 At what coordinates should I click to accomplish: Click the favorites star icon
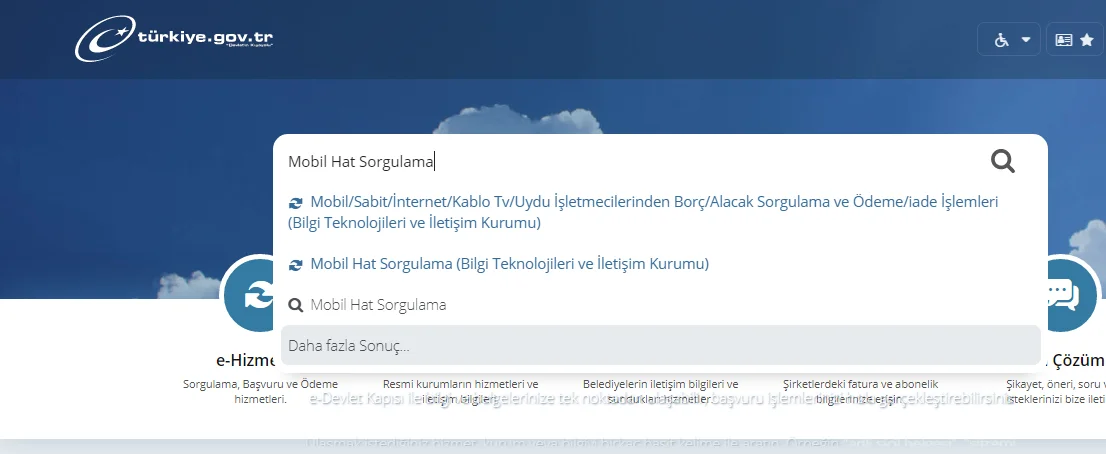click(x=1087, y=40)
